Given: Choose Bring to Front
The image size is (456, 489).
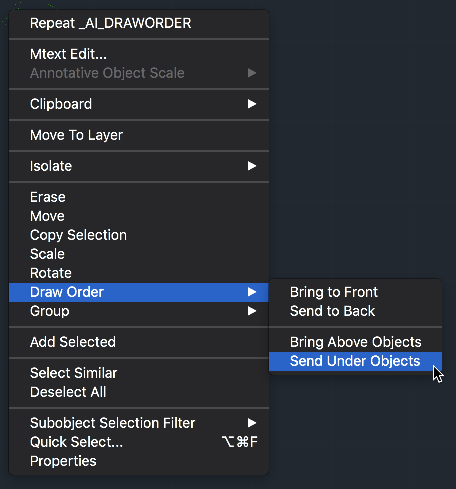Looking at the screenshot, I should coord(355,292).
